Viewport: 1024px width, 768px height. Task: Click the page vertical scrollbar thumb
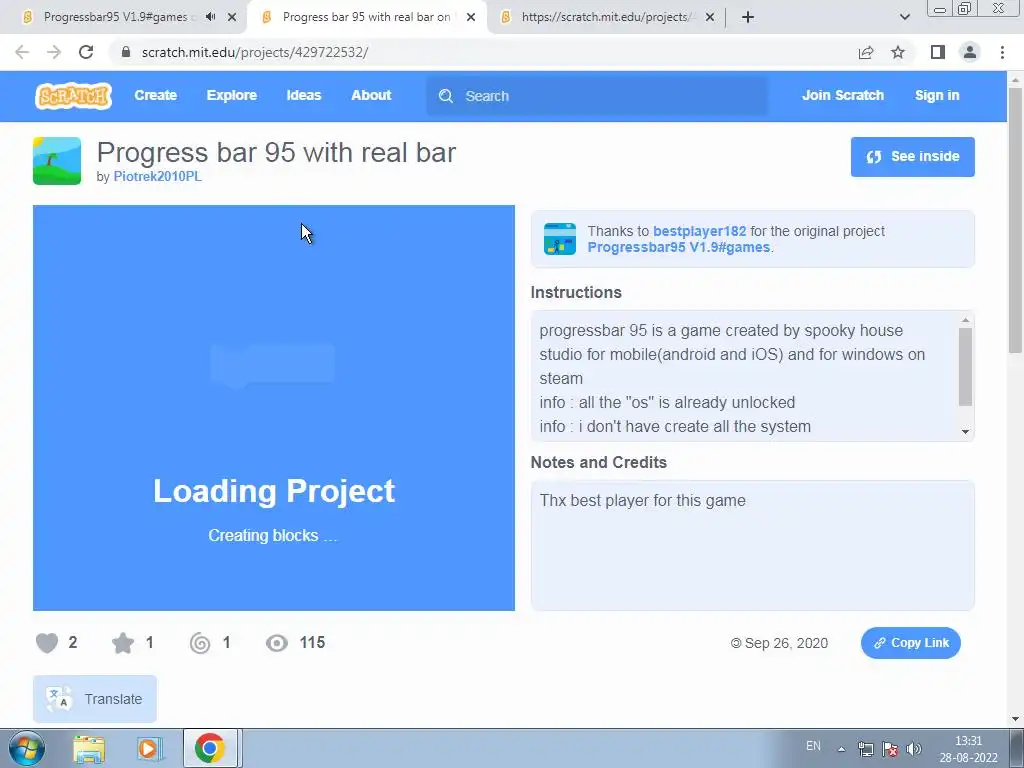(1015, 220)
